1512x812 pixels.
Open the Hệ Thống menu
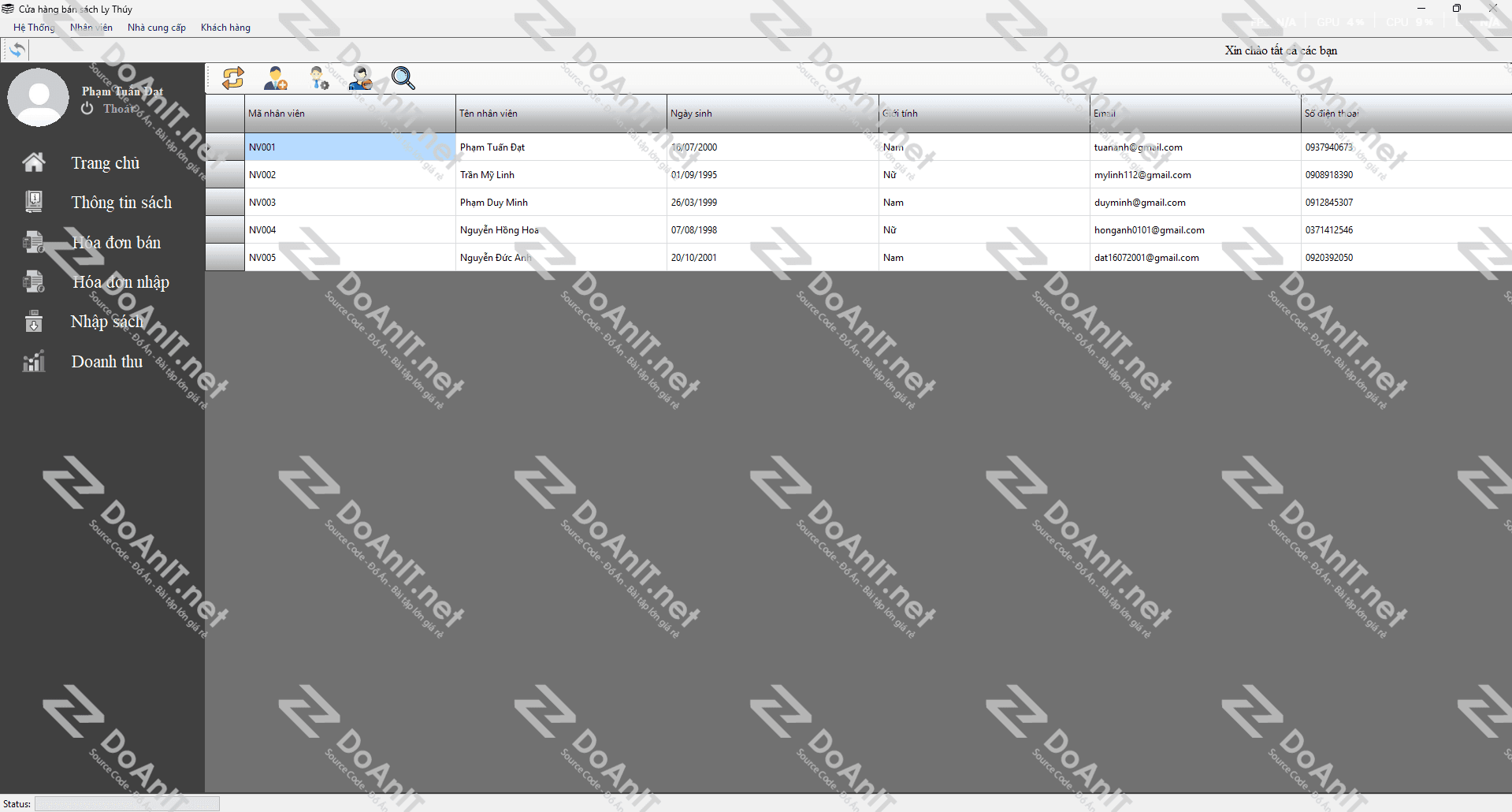(34, 28)
